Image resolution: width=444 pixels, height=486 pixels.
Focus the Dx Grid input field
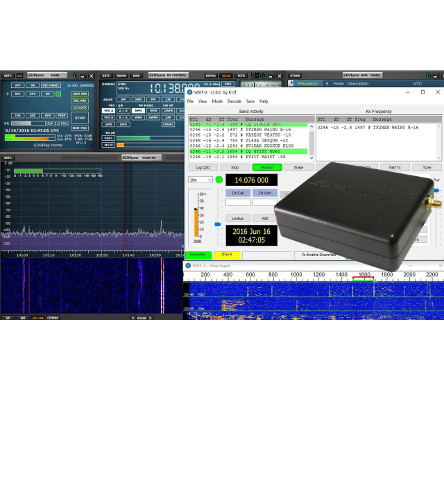pos(265,202)
